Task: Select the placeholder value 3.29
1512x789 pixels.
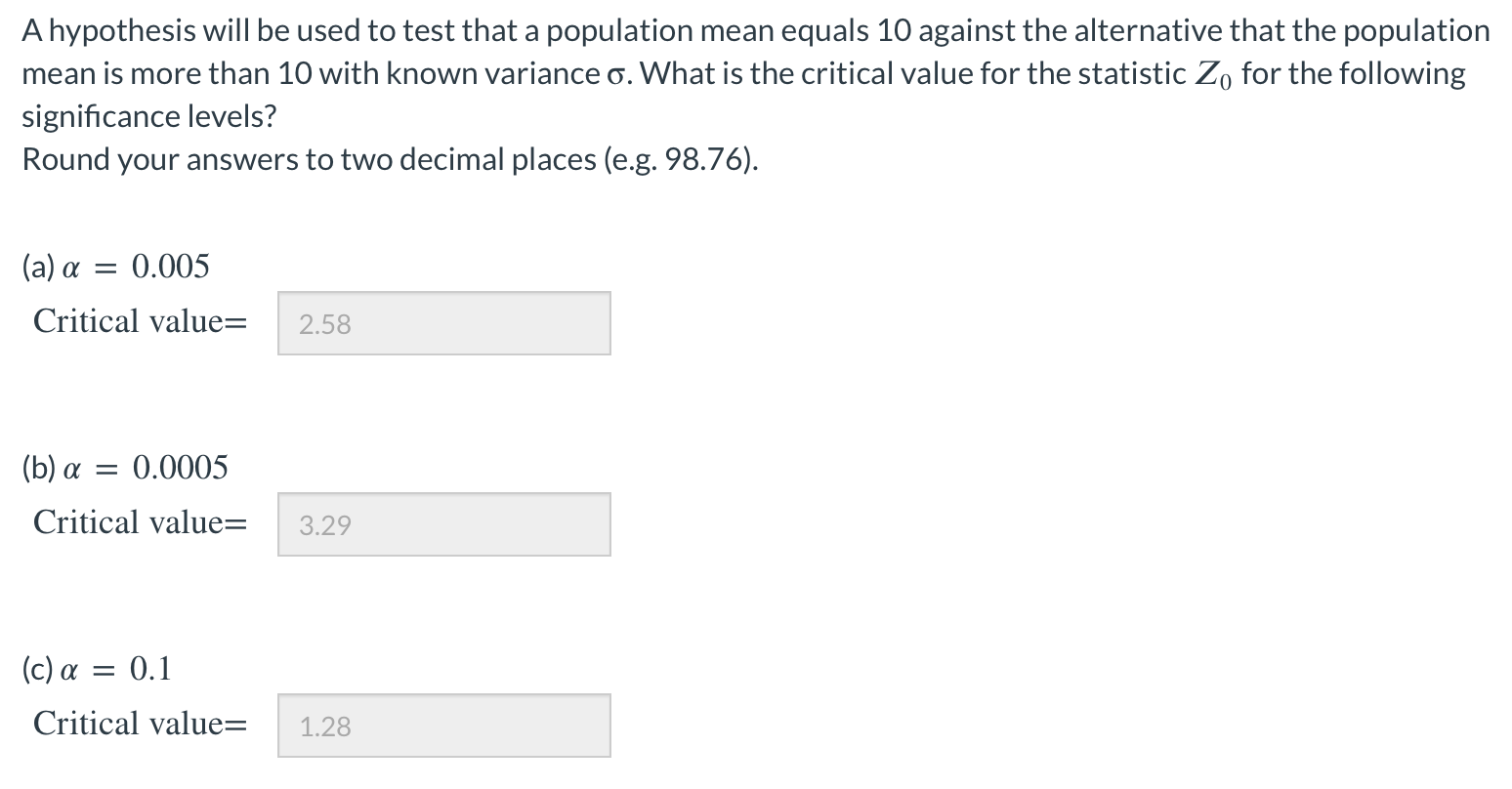Action: 323,525
